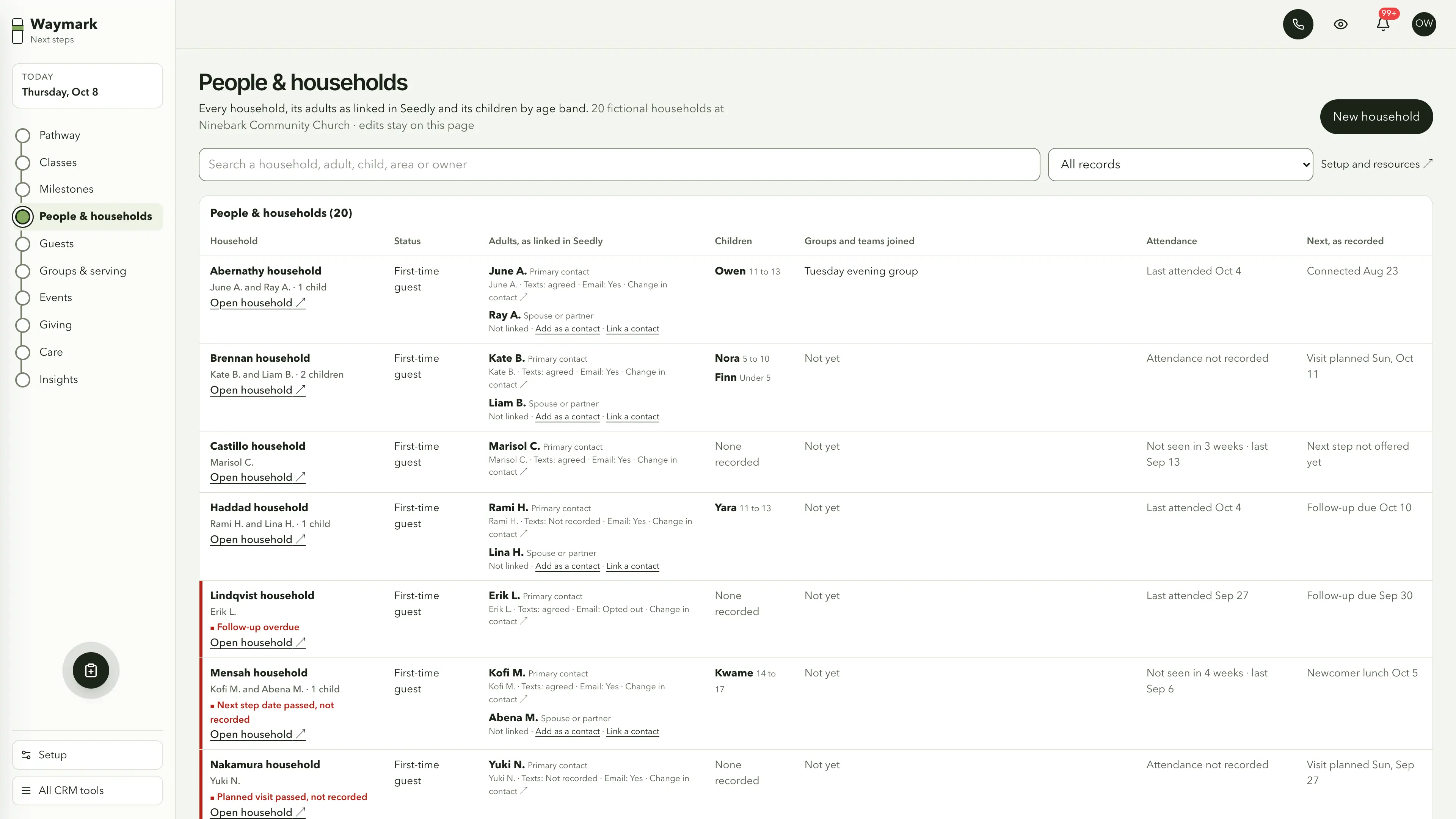Click June A.'s Change in contact link

(577, 291)
